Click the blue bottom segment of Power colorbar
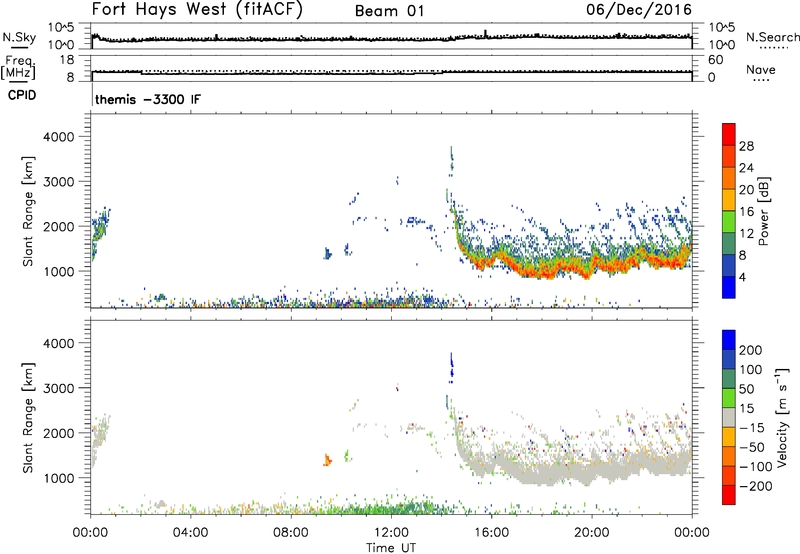 [x=729, y=287]
